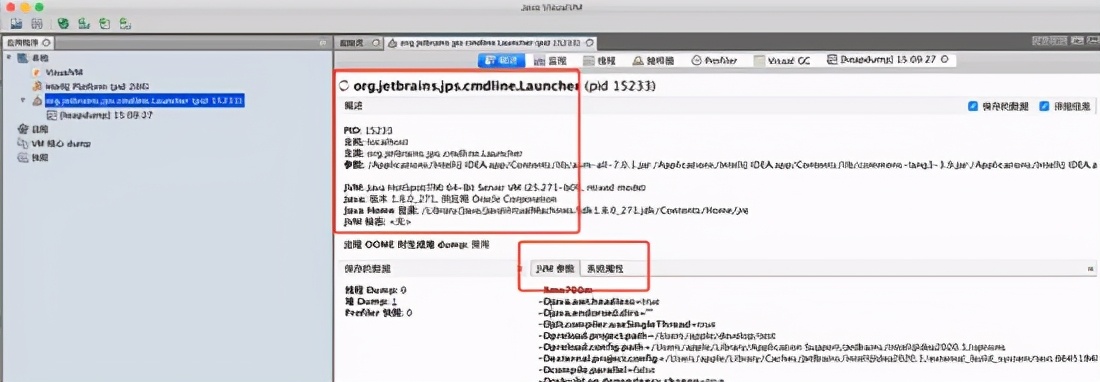Open the Overview subtab
Image resolution: width=1100 pixels, height=382 pixels.
501,61
